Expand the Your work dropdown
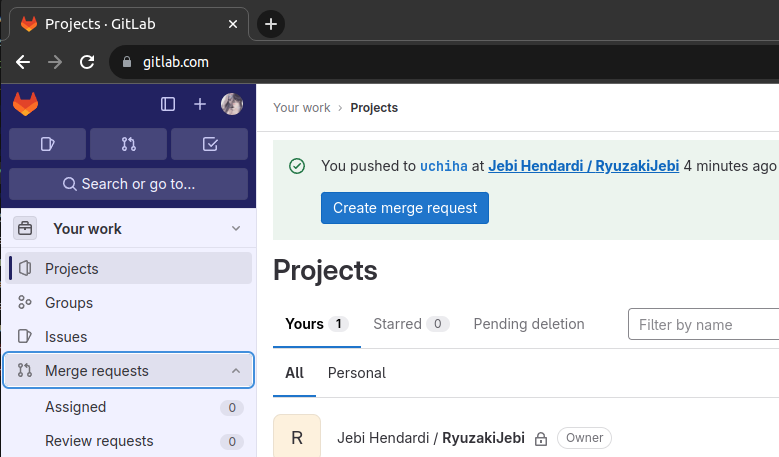 pyautogui.click(x=236, y=229)
